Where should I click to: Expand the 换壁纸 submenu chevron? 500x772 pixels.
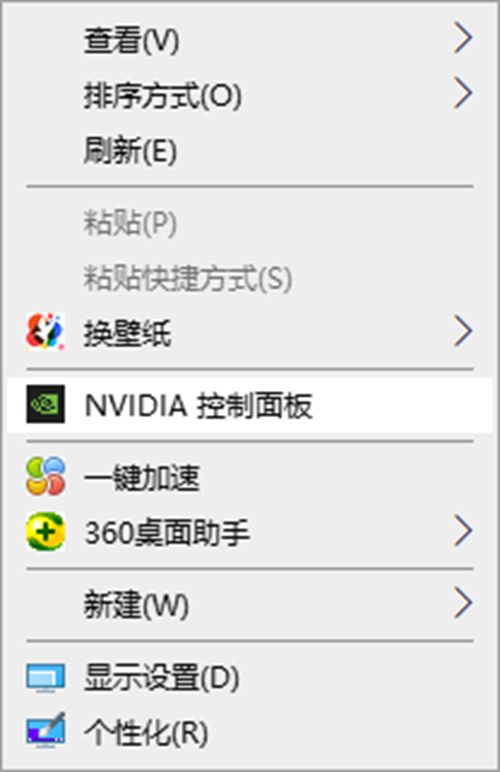click(463, 332)
